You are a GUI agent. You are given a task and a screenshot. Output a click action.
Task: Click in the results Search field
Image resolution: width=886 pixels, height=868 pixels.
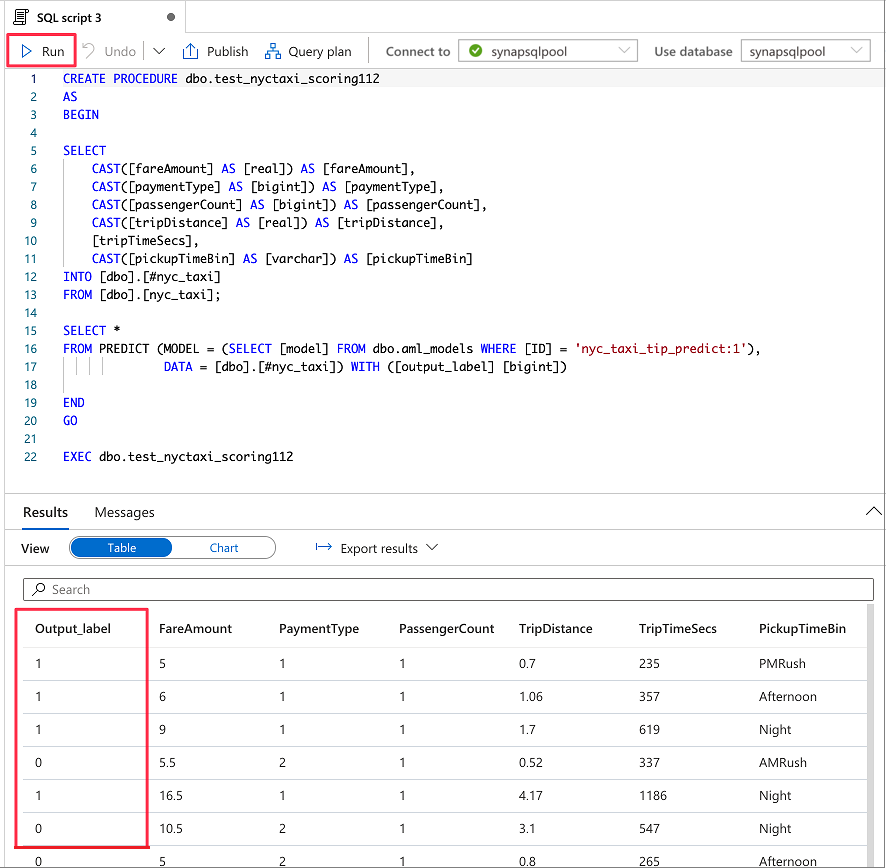(x=448, y=589)
